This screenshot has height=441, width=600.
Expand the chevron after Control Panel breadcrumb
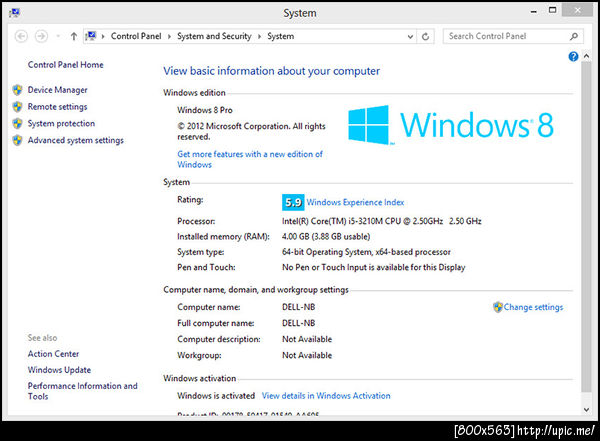169,36
